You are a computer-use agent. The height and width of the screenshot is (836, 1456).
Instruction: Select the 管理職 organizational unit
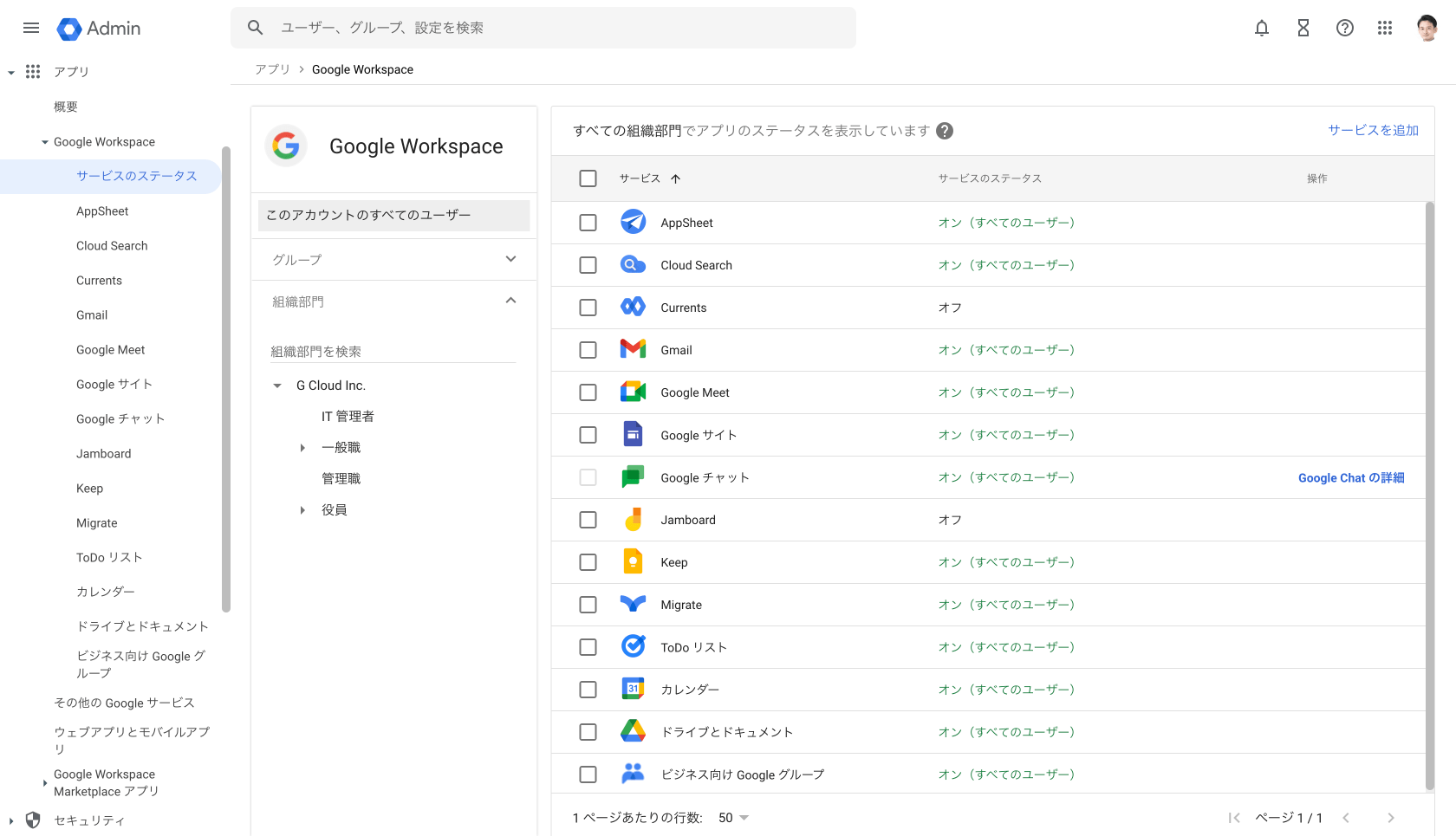pos(341,479)
